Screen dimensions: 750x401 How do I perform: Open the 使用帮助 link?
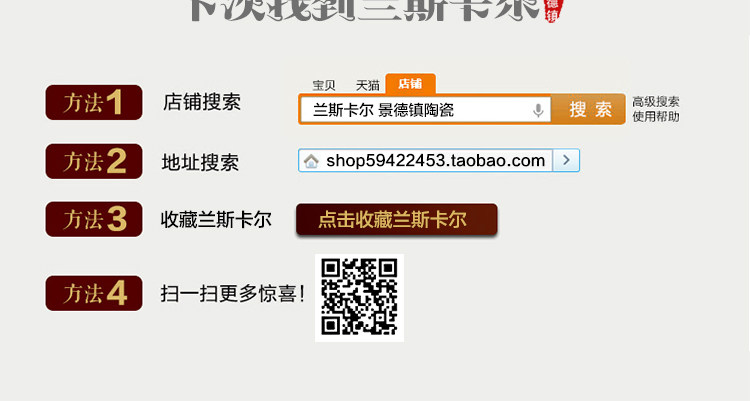656,116
